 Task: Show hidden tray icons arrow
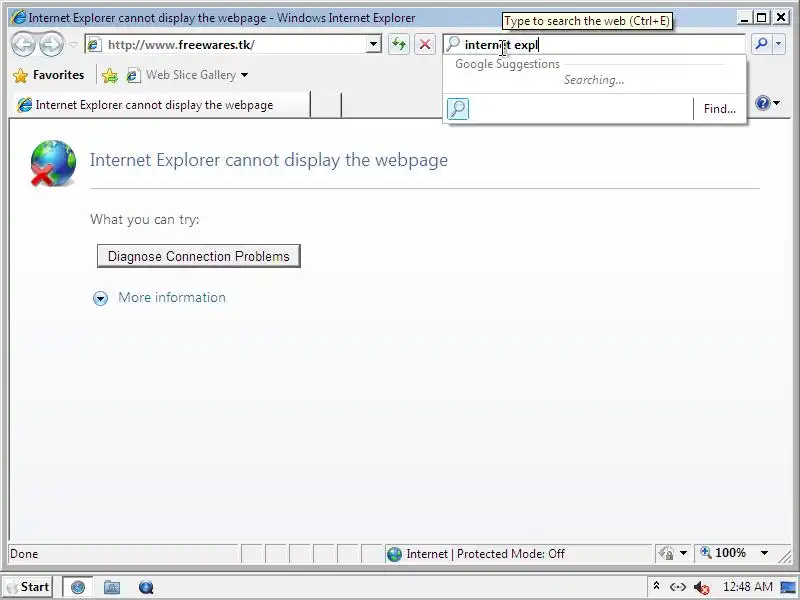point(657,586)
